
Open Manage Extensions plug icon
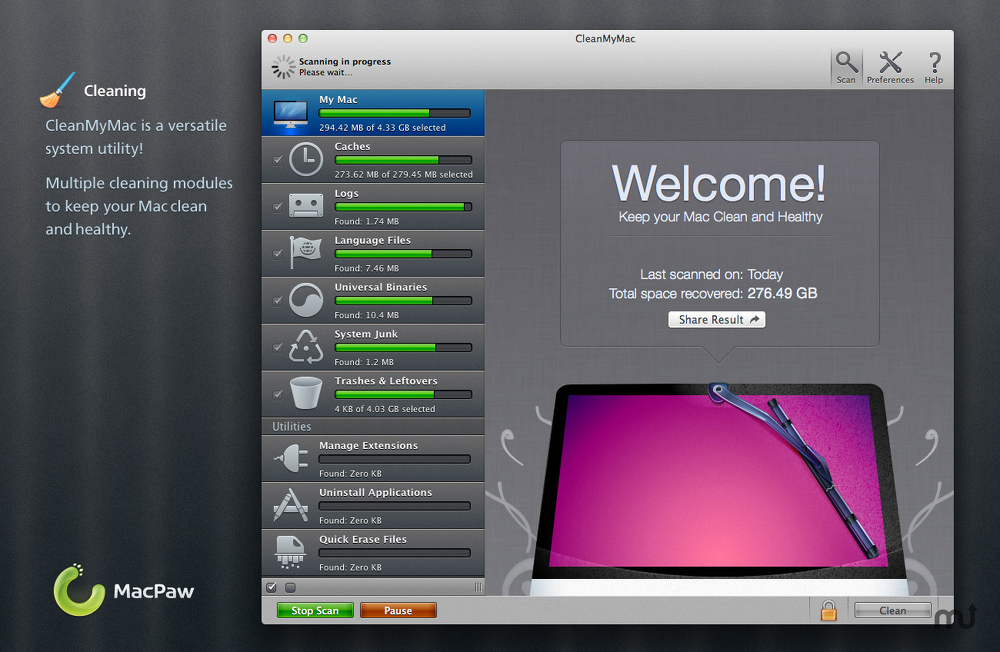(291, 458)
